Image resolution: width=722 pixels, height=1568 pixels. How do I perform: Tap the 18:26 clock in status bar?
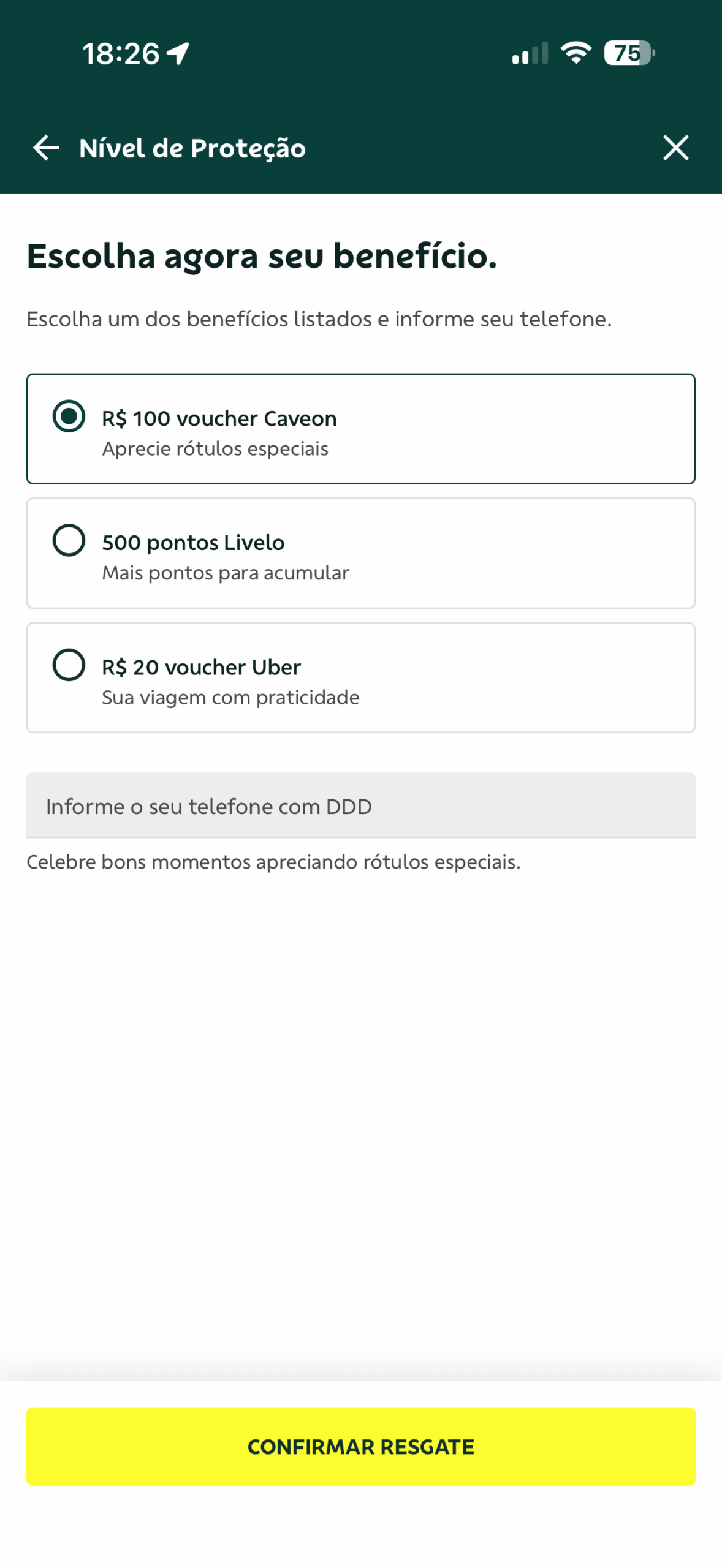[x=121, y=54]
